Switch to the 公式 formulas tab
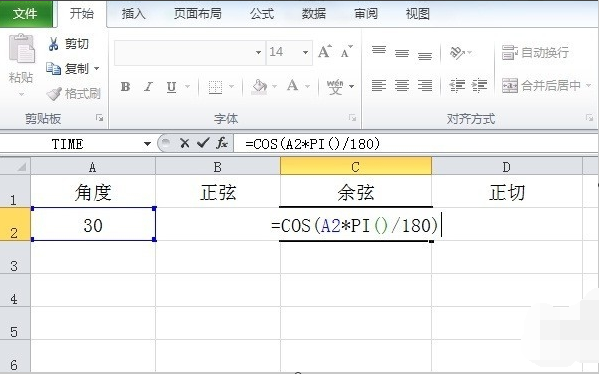This screenshot has height=374, width=599. pos(262,14)
